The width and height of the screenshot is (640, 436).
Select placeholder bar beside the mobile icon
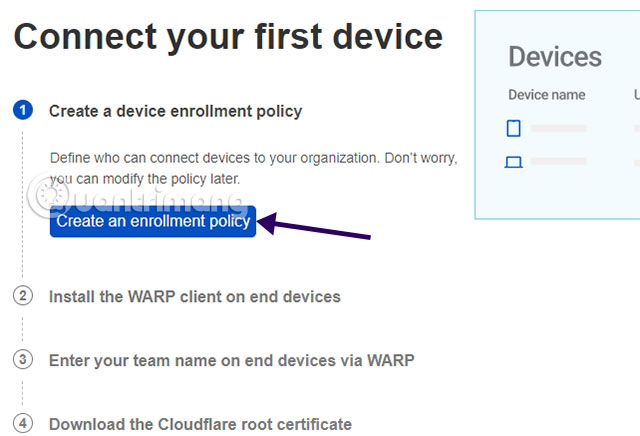pos(558,128)
